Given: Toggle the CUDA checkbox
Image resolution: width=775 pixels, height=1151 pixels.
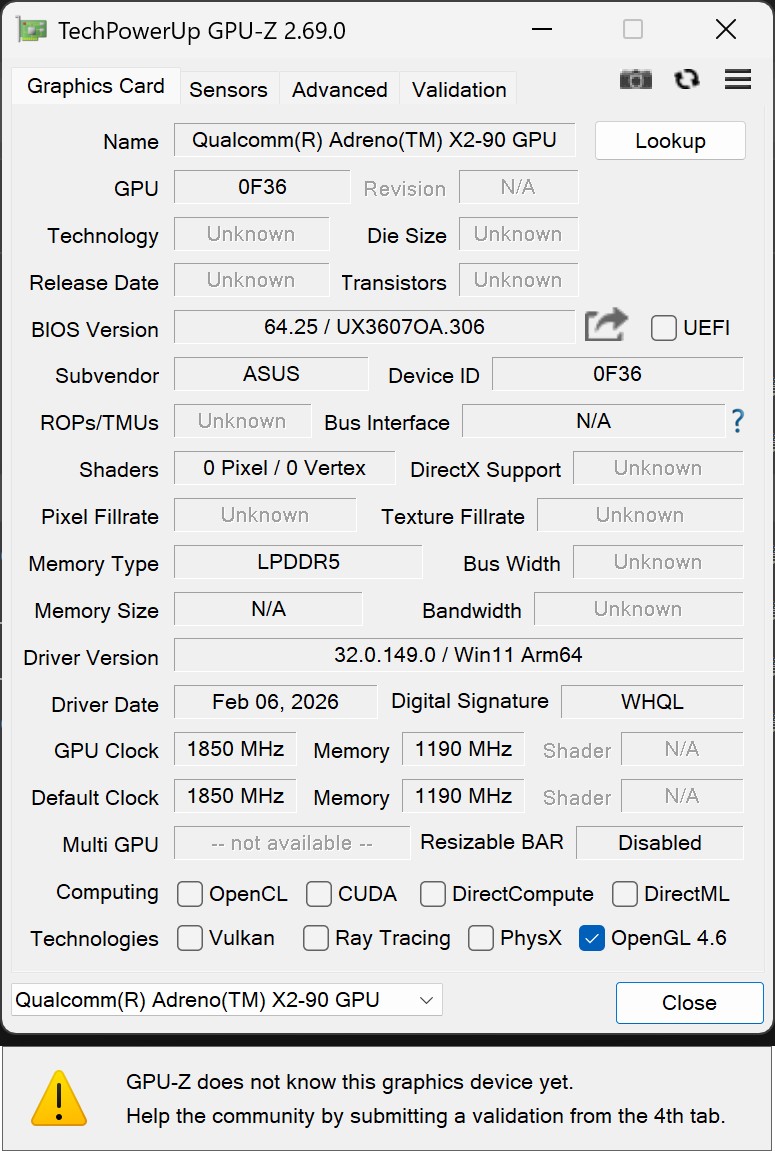Looking at the screenshot, I should (x=319, y=894).
